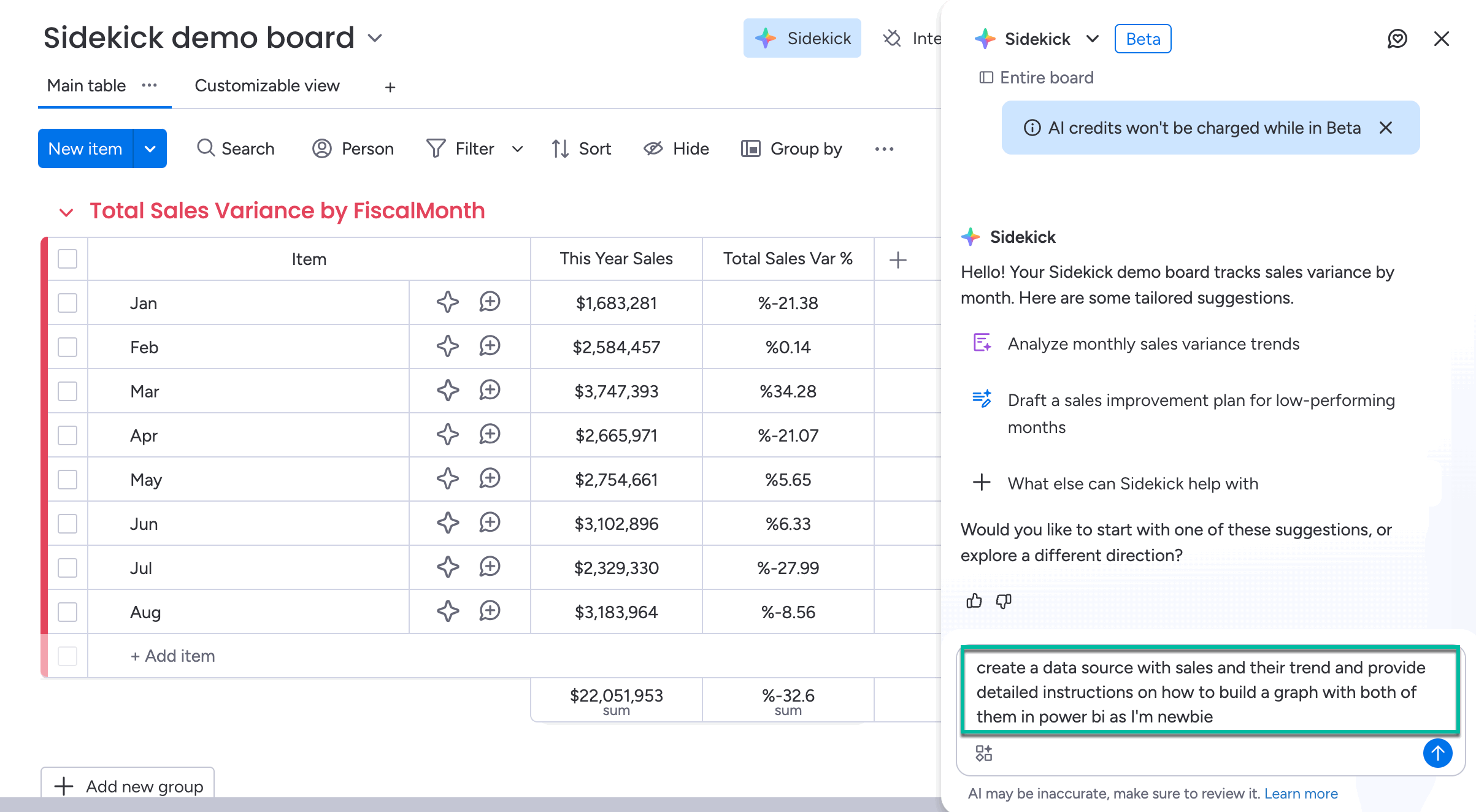Click the thumbs down feedback icon

click(1004, 601)
